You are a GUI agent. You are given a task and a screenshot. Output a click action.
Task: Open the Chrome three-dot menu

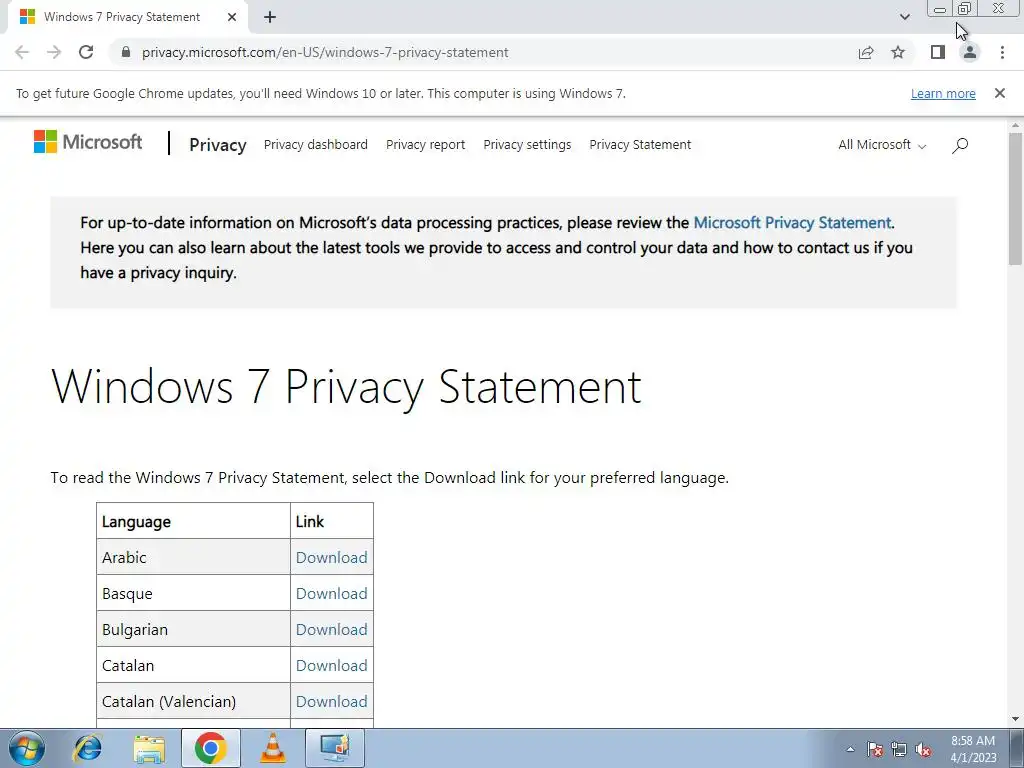pos(1002,52)
